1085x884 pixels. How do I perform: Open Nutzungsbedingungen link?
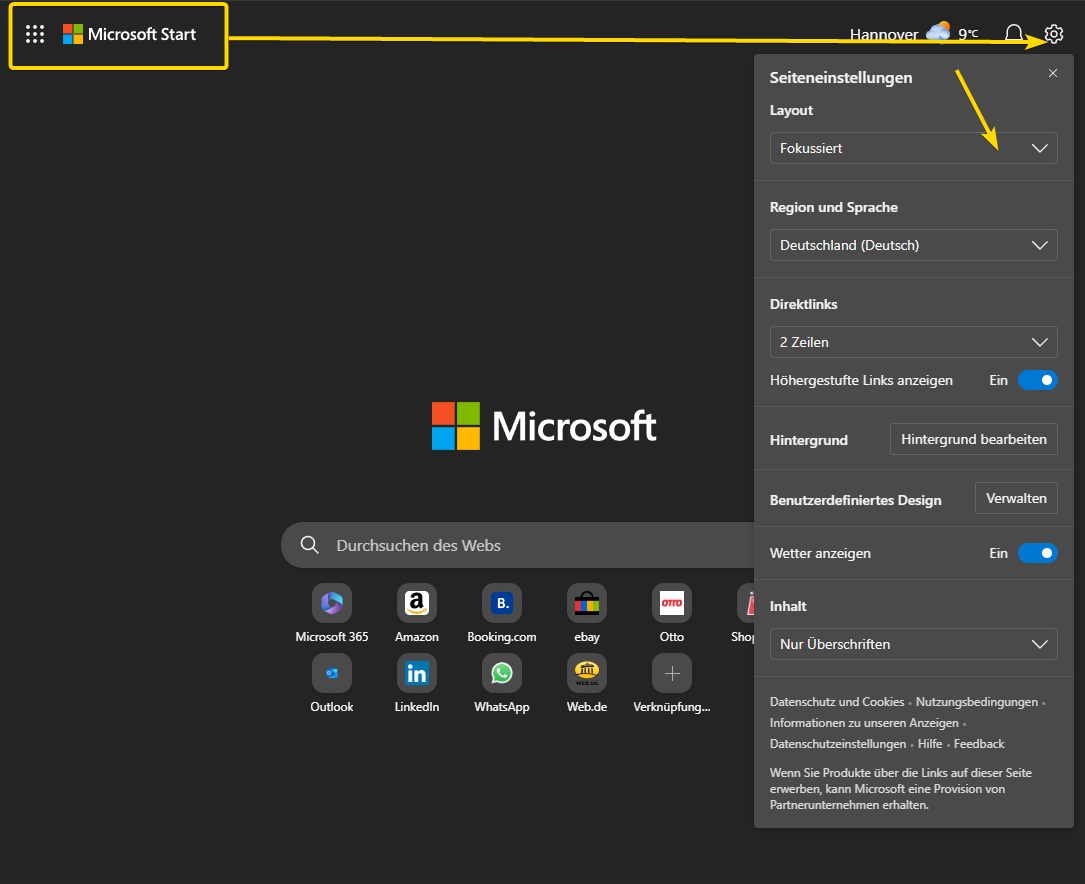pos(976,701)
